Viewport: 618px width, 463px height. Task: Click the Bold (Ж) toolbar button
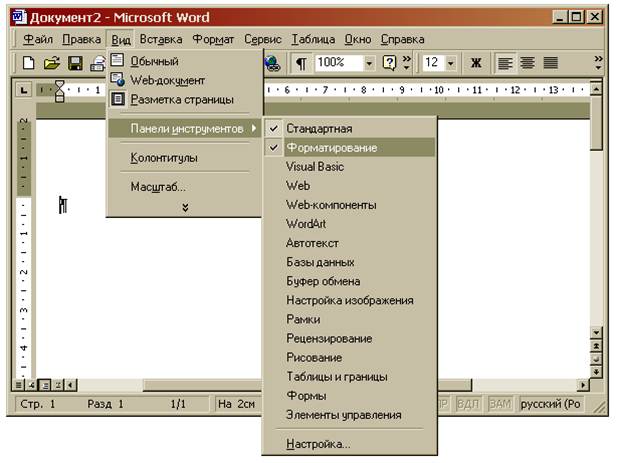tap(476, 63)
